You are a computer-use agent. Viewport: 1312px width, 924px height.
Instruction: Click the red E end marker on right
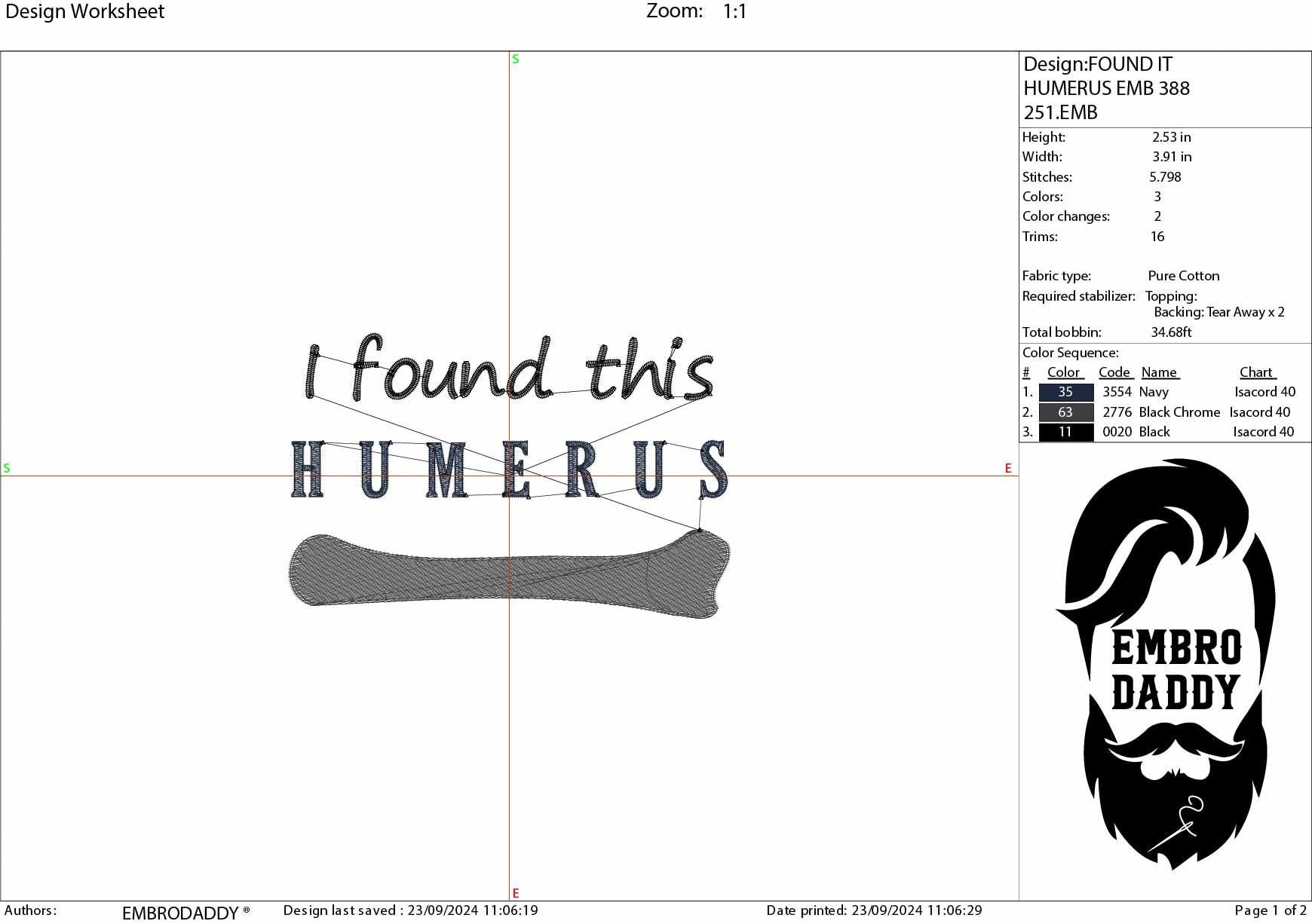coord(1007,468)
